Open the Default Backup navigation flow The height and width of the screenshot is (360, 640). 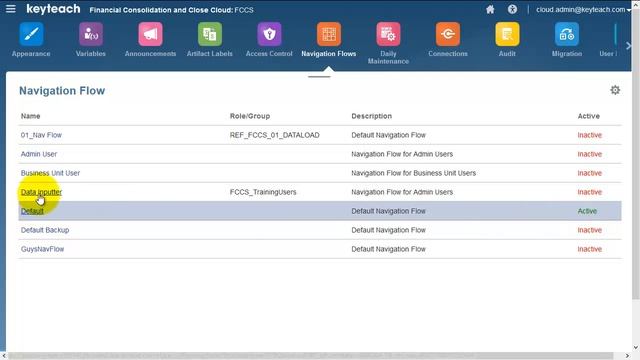tap(45, 230)
